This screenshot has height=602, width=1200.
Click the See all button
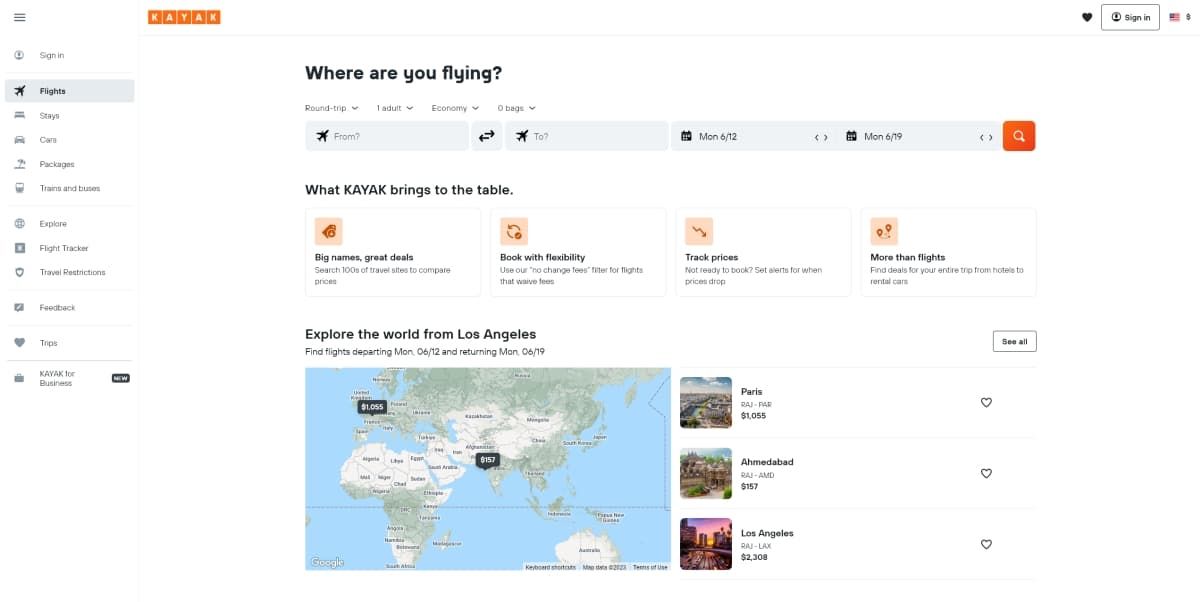(x=1014, y=341)
